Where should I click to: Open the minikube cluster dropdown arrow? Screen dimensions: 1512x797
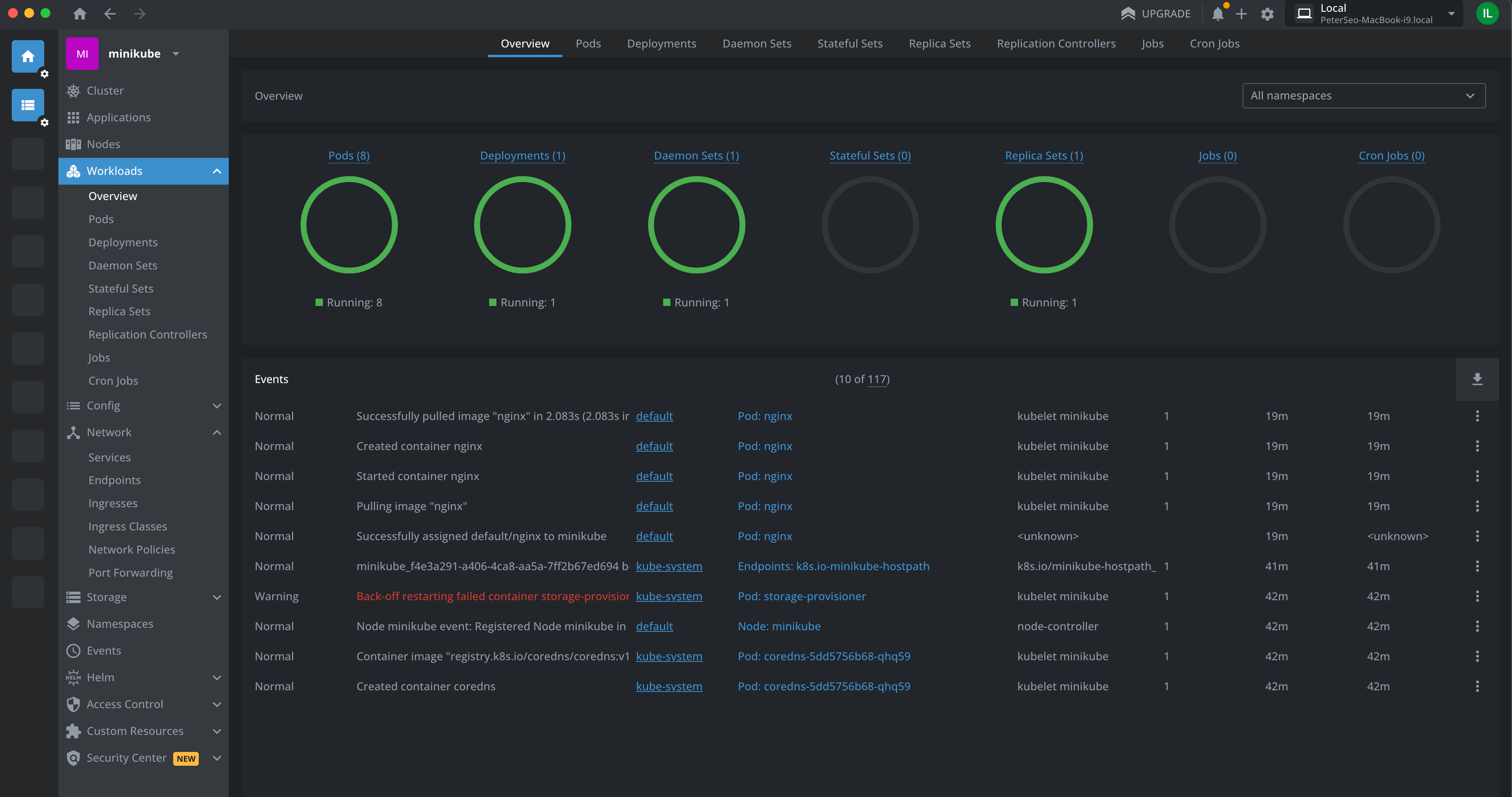pyautogui.click(x=176, y=54)
